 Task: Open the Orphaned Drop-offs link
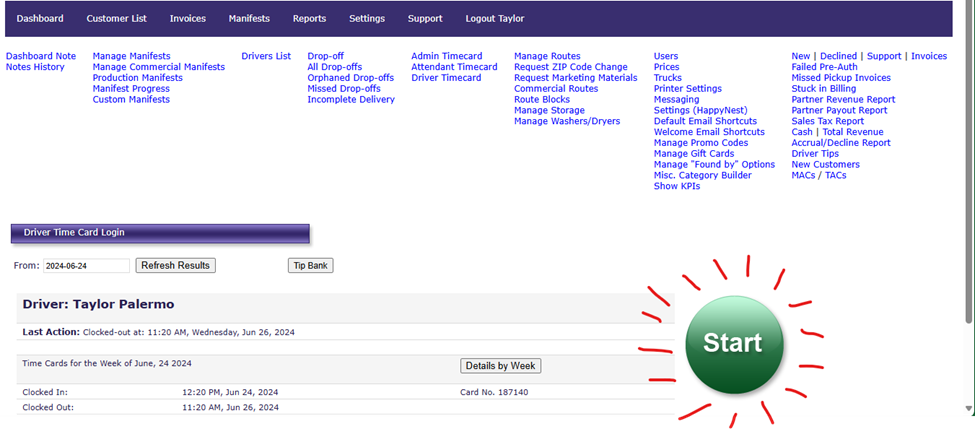[x=350, y=78]
